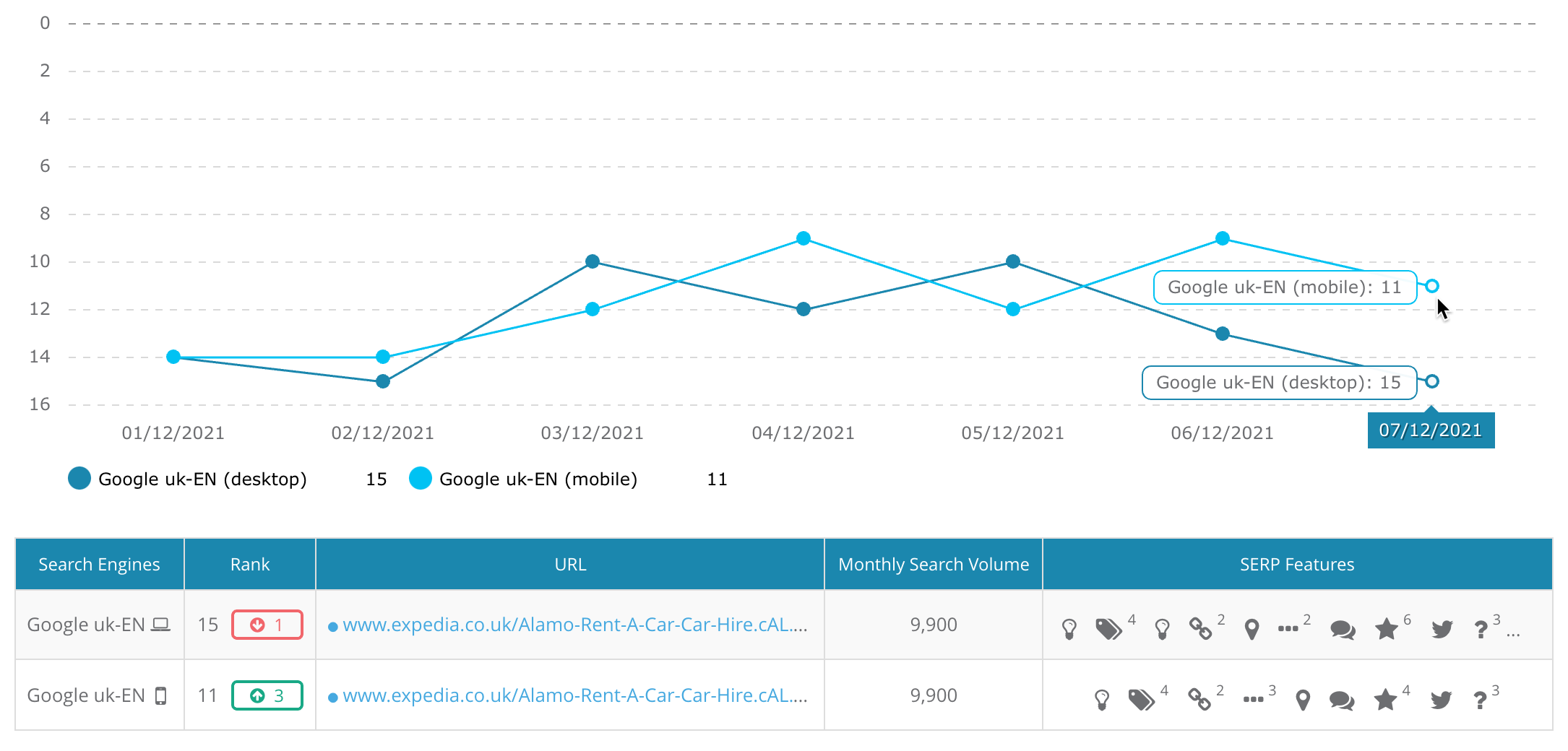1568x751 pixels.
Task: Click the green rank gain badge showing 3
Action: pos(267,695)
